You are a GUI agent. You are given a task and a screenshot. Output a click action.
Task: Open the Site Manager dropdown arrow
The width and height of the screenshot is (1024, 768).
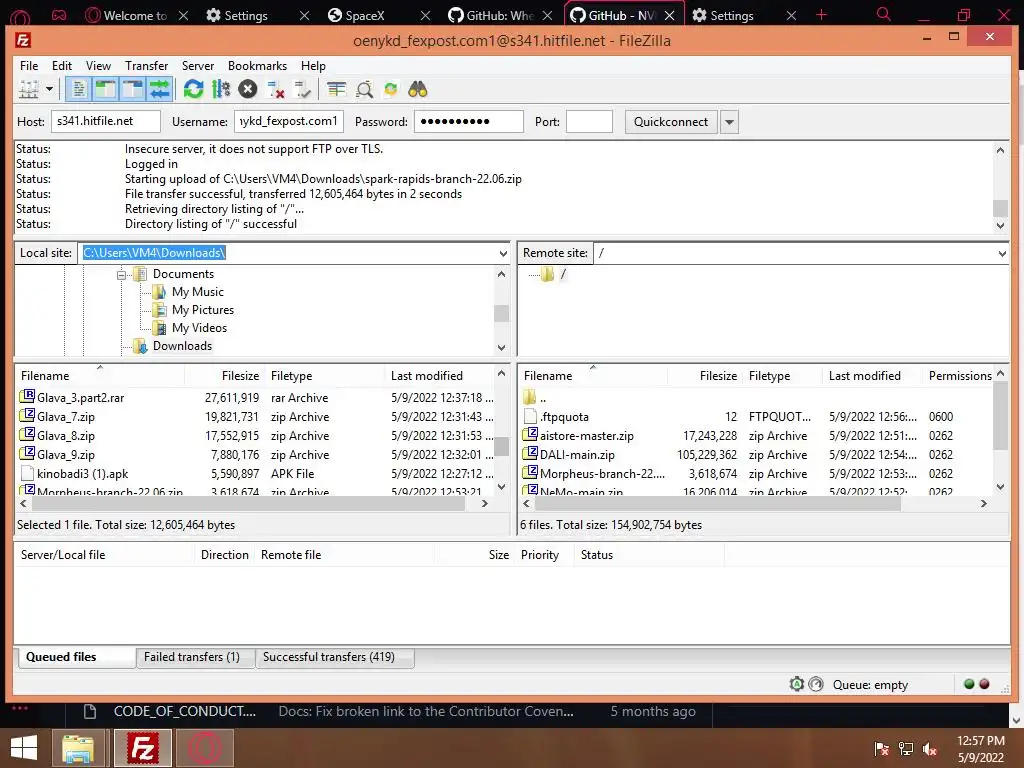point(50,89)
